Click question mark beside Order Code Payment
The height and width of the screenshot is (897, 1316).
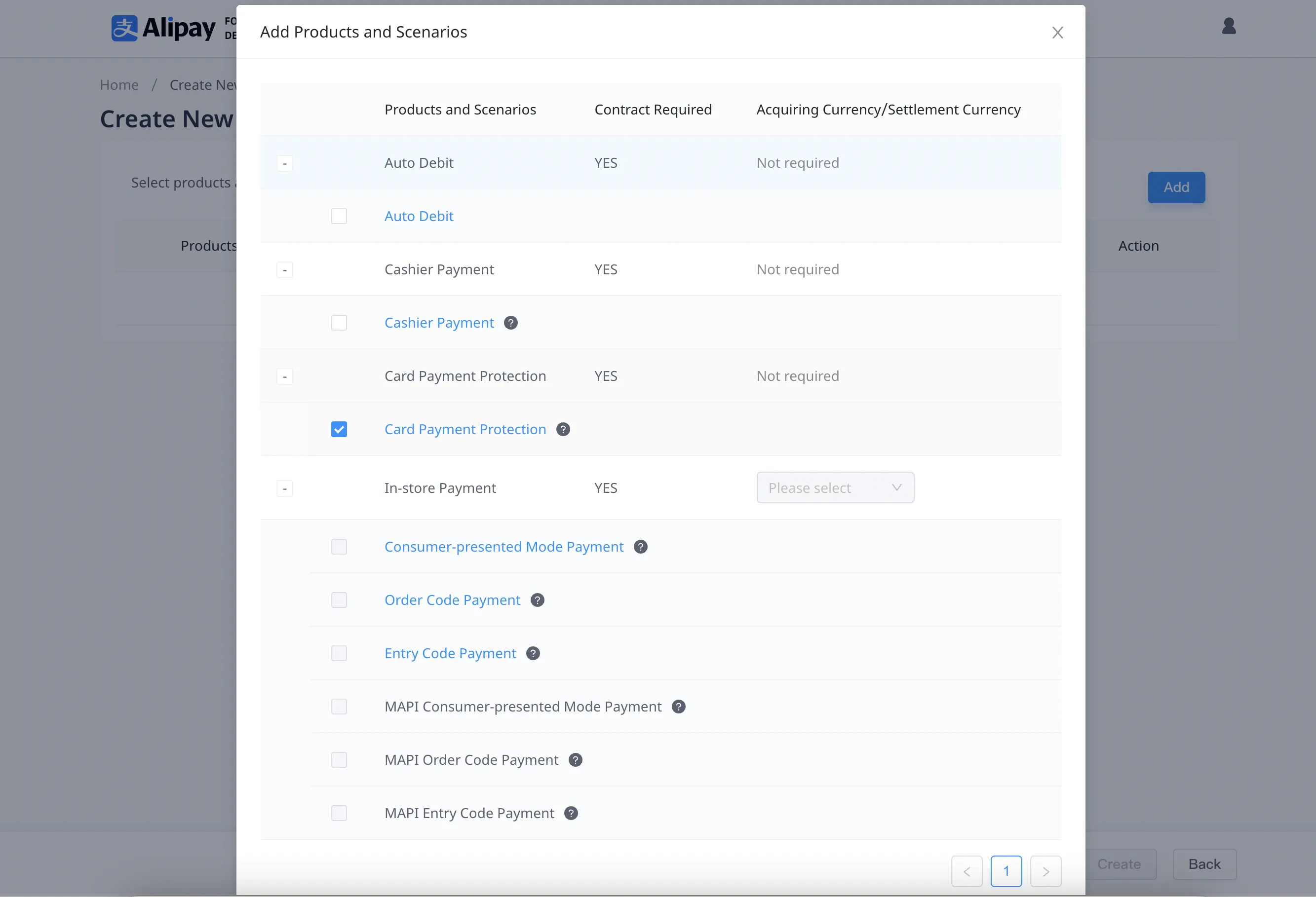tap(537, 600)
